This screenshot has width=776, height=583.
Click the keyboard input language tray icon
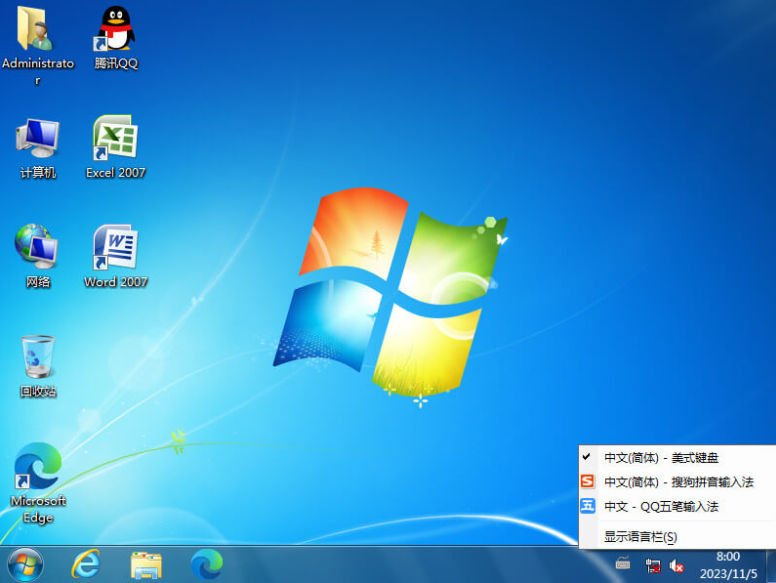click(623, 563)
